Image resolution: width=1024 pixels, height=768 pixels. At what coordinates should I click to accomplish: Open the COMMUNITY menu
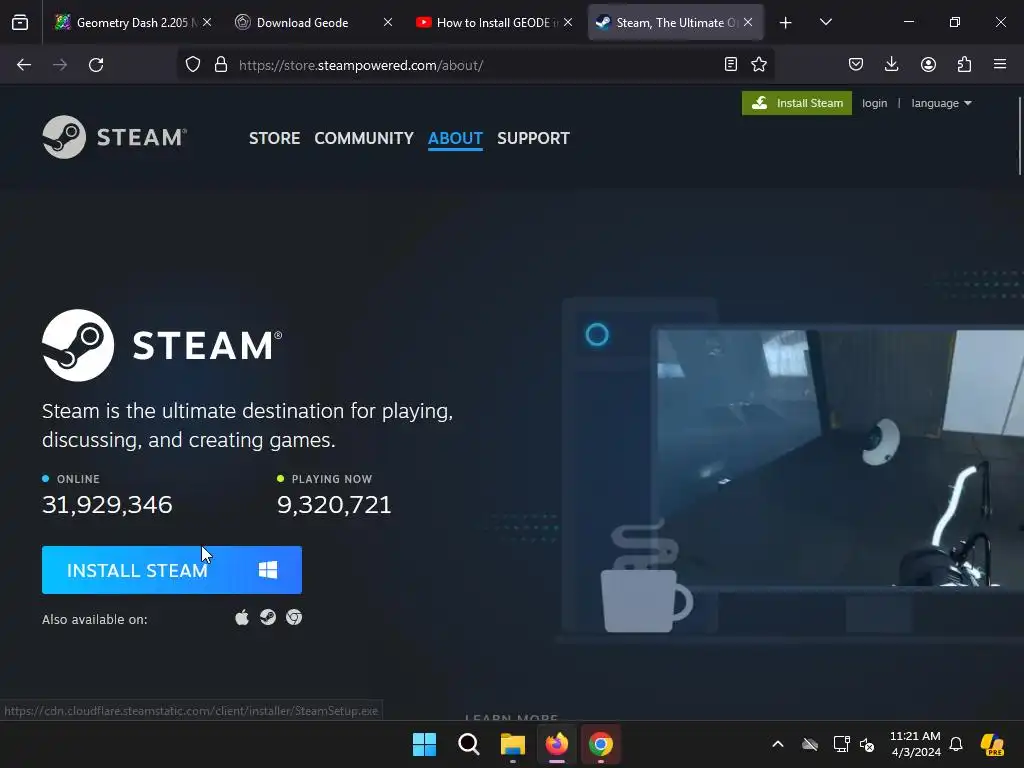click(364, 138)
